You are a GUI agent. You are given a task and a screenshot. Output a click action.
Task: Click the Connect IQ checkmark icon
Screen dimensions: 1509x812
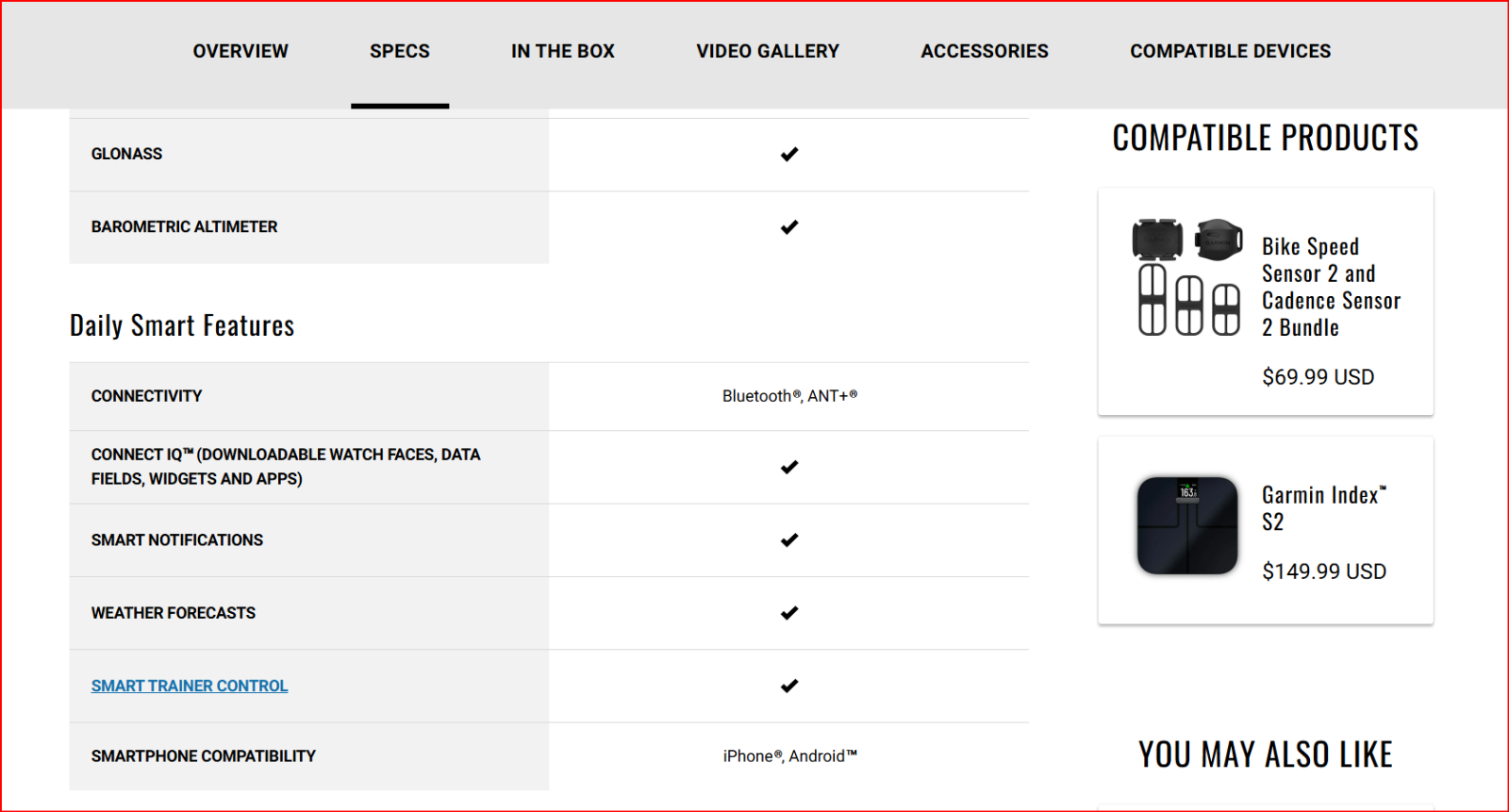[789, 467]
